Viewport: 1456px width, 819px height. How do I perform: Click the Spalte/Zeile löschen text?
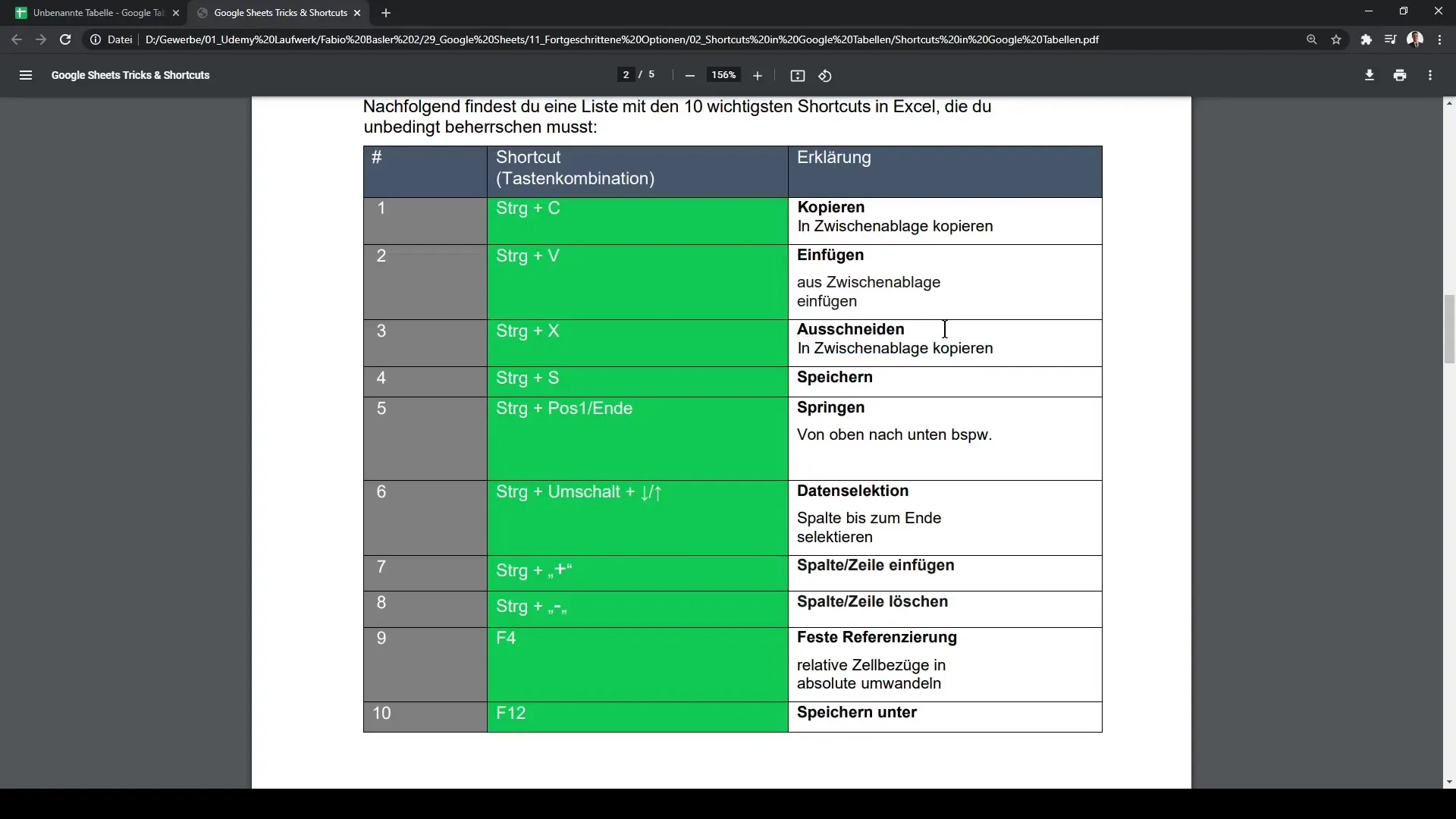(x=872, y=602)
